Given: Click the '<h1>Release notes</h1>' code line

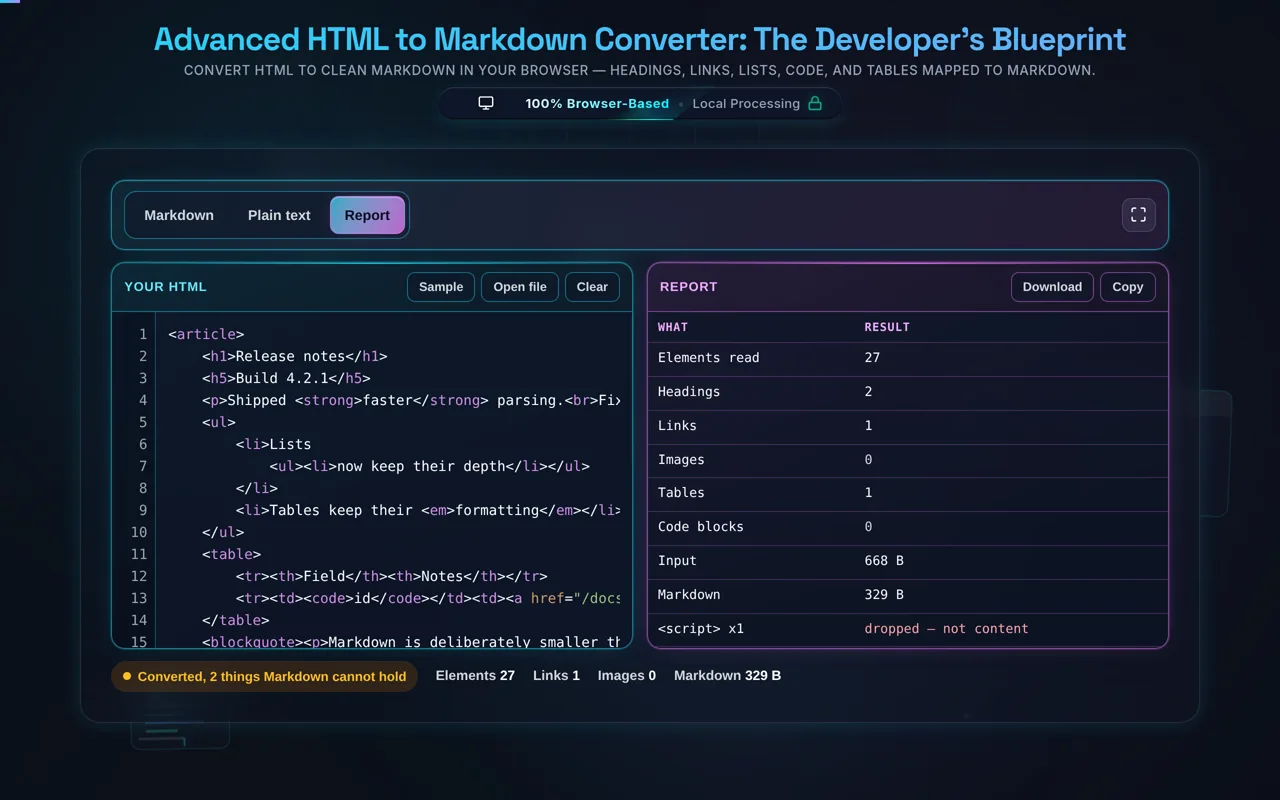Looking at the screenshot, I should [x=294, y=356].
